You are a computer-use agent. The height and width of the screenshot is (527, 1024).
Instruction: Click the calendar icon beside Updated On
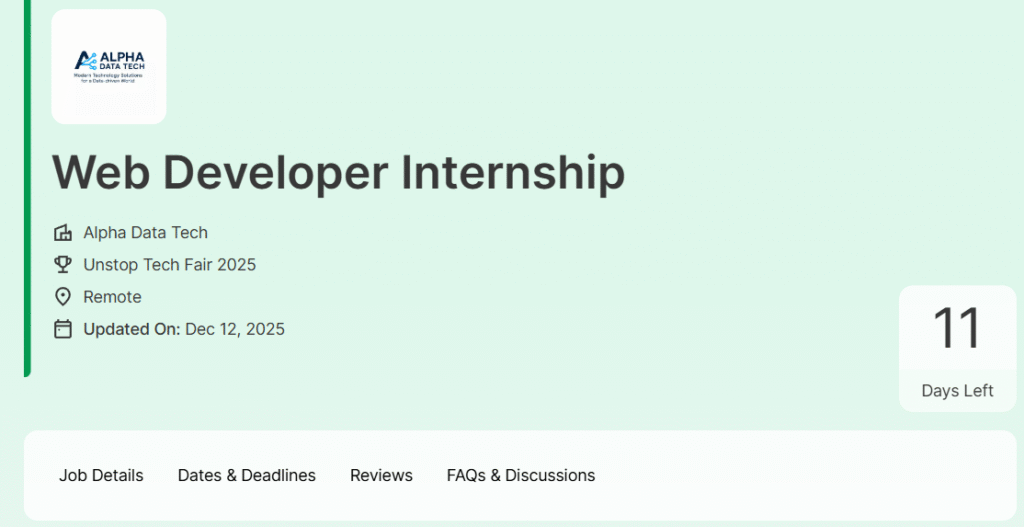point(63,329)
